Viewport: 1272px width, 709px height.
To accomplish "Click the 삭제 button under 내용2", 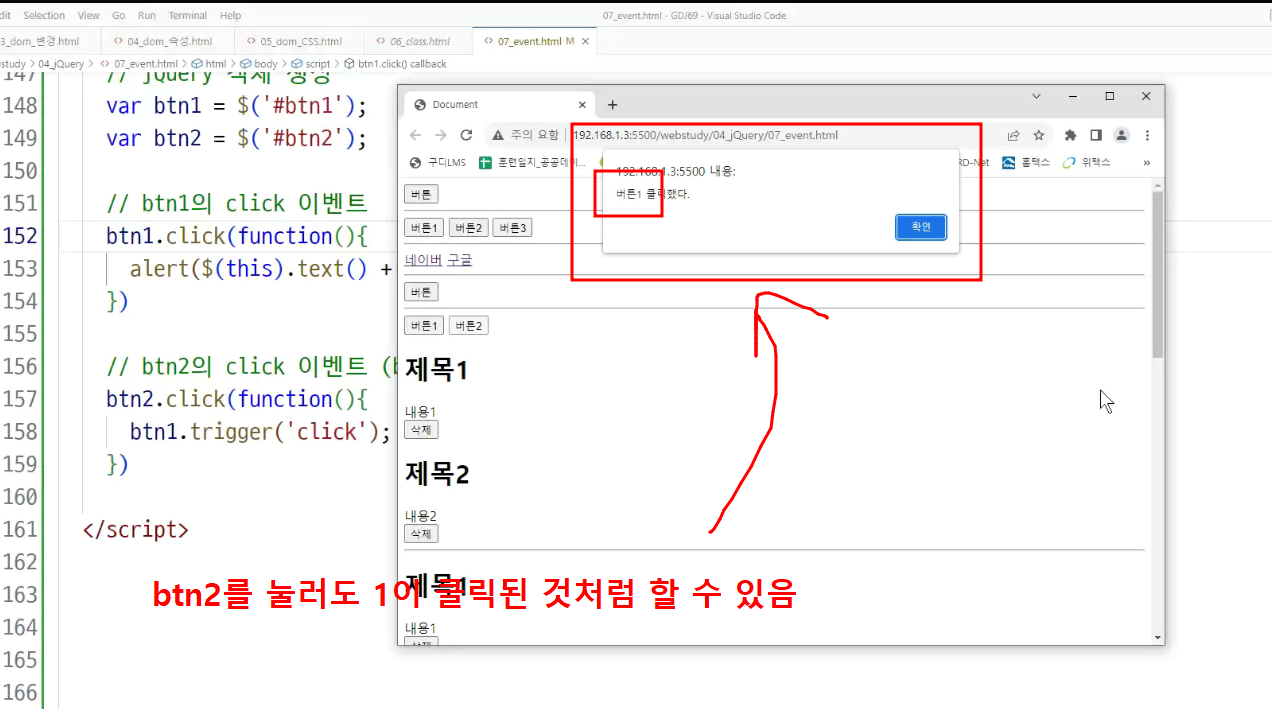I will click(421, 534).
